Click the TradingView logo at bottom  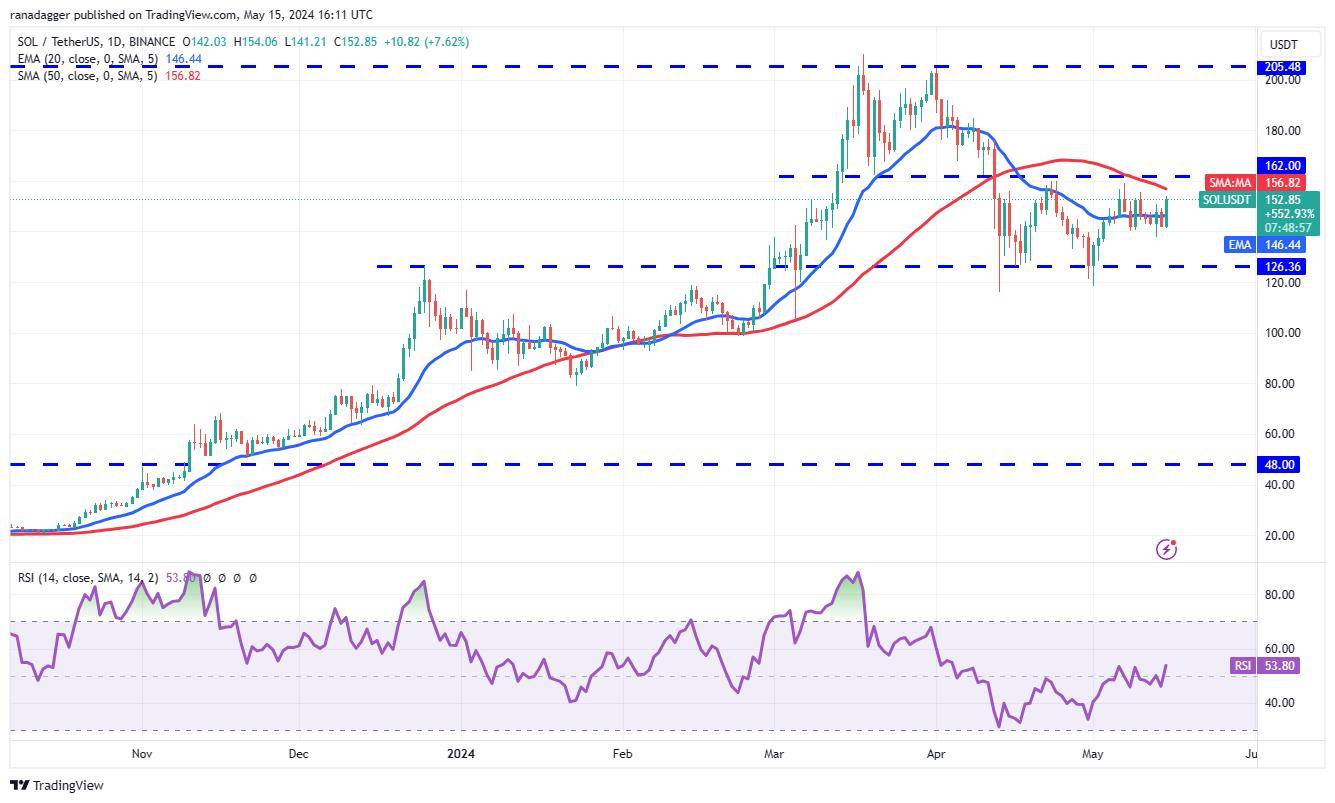tap(57, 786)
